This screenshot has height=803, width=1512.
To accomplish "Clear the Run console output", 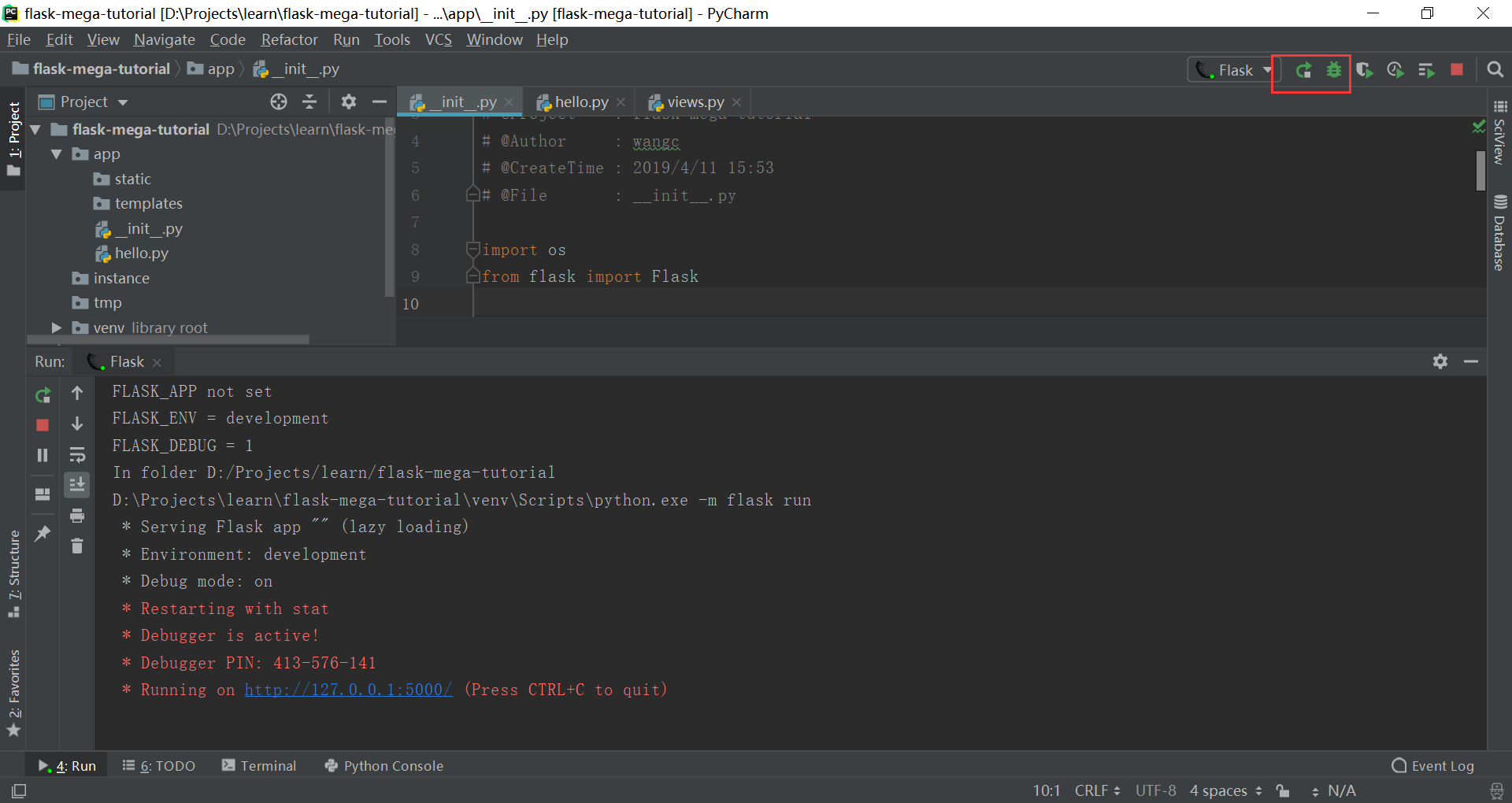I will pos(77,546).
